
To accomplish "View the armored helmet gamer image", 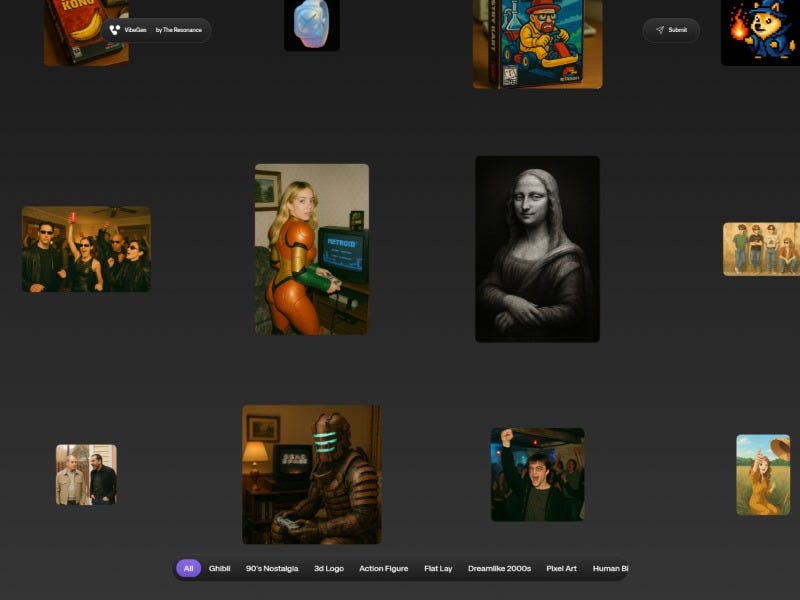I will [312, 474].
